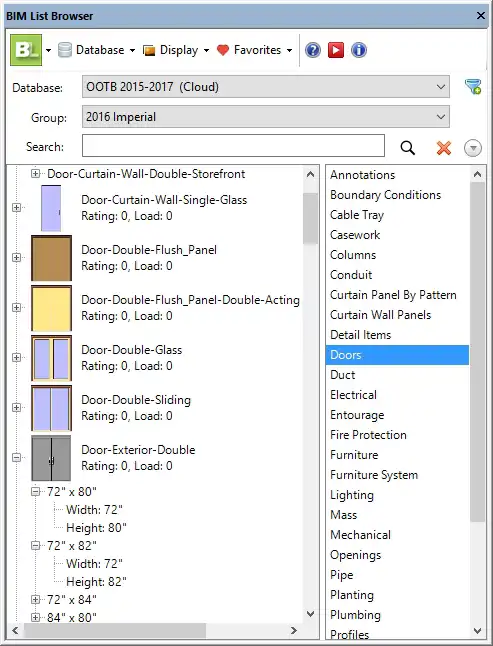The image size is (493, 646).
Task: Open the Database toolbar menu
Action: (96, 50)
